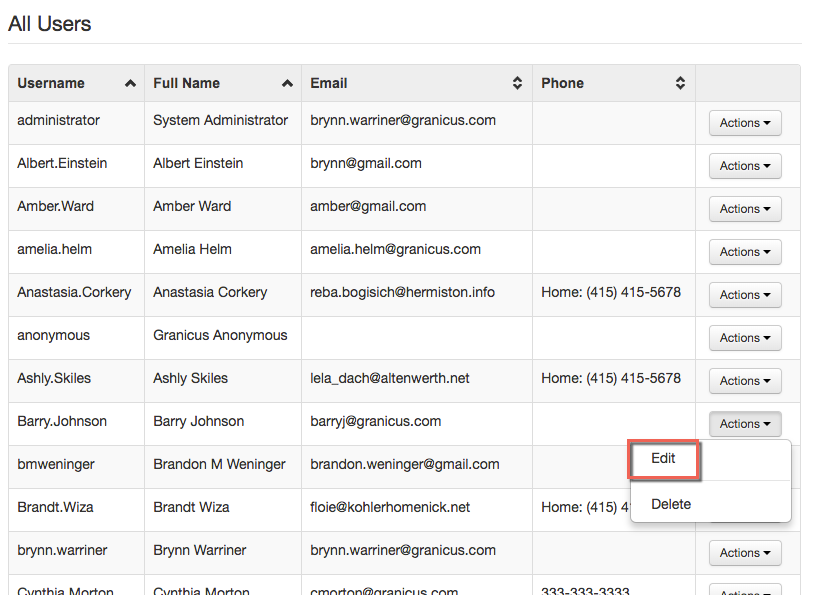Click the Full Name sort arrow icon
Viewport: 822px width, 595px height.
(287, 84)
